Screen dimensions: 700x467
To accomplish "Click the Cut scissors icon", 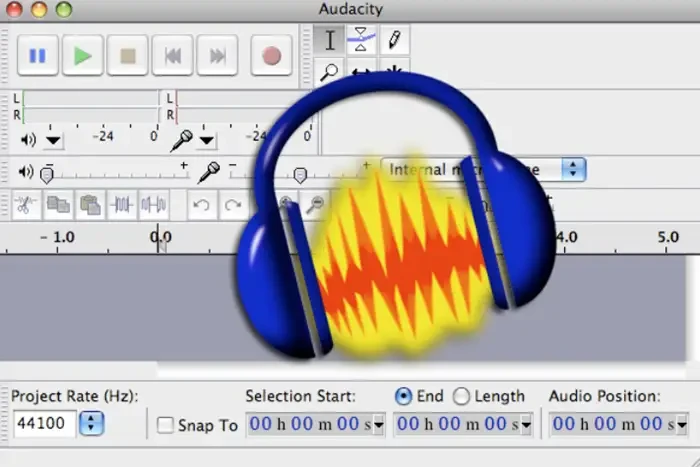I will [x=25, y=205].
